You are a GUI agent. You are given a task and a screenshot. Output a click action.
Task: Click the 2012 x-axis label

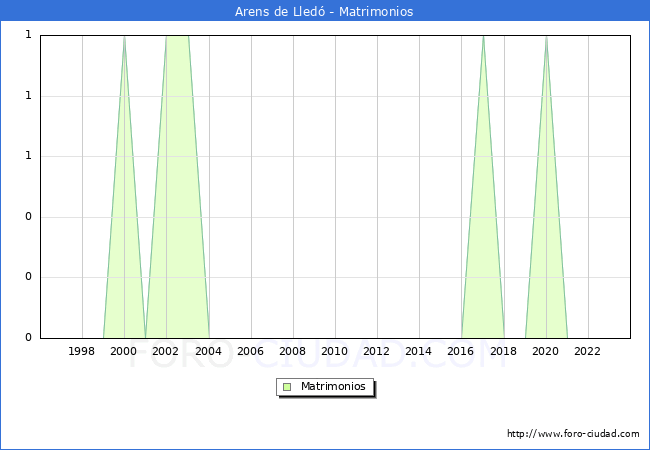pos(376,351)
